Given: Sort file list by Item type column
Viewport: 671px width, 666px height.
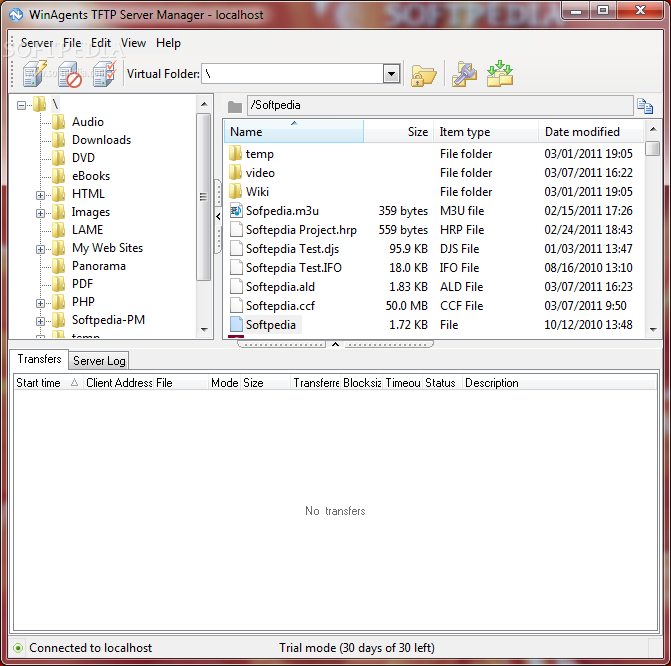Looking at the screenshot, I should coord(486,132).
